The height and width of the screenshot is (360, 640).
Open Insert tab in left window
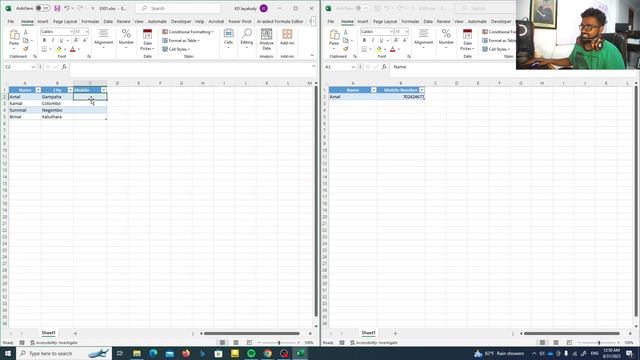(x=43, y=21)
